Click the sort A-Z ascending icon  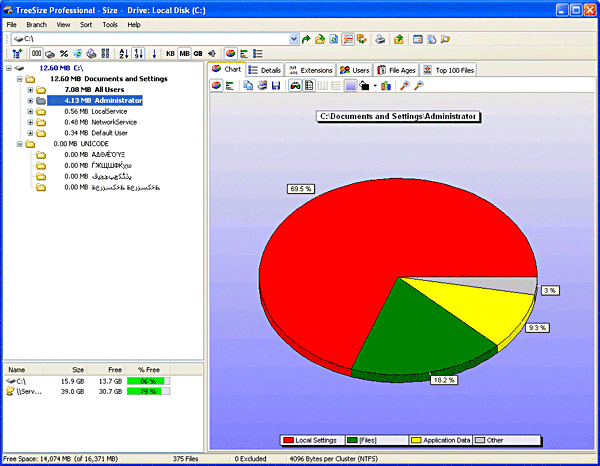[x=123, y=54]
